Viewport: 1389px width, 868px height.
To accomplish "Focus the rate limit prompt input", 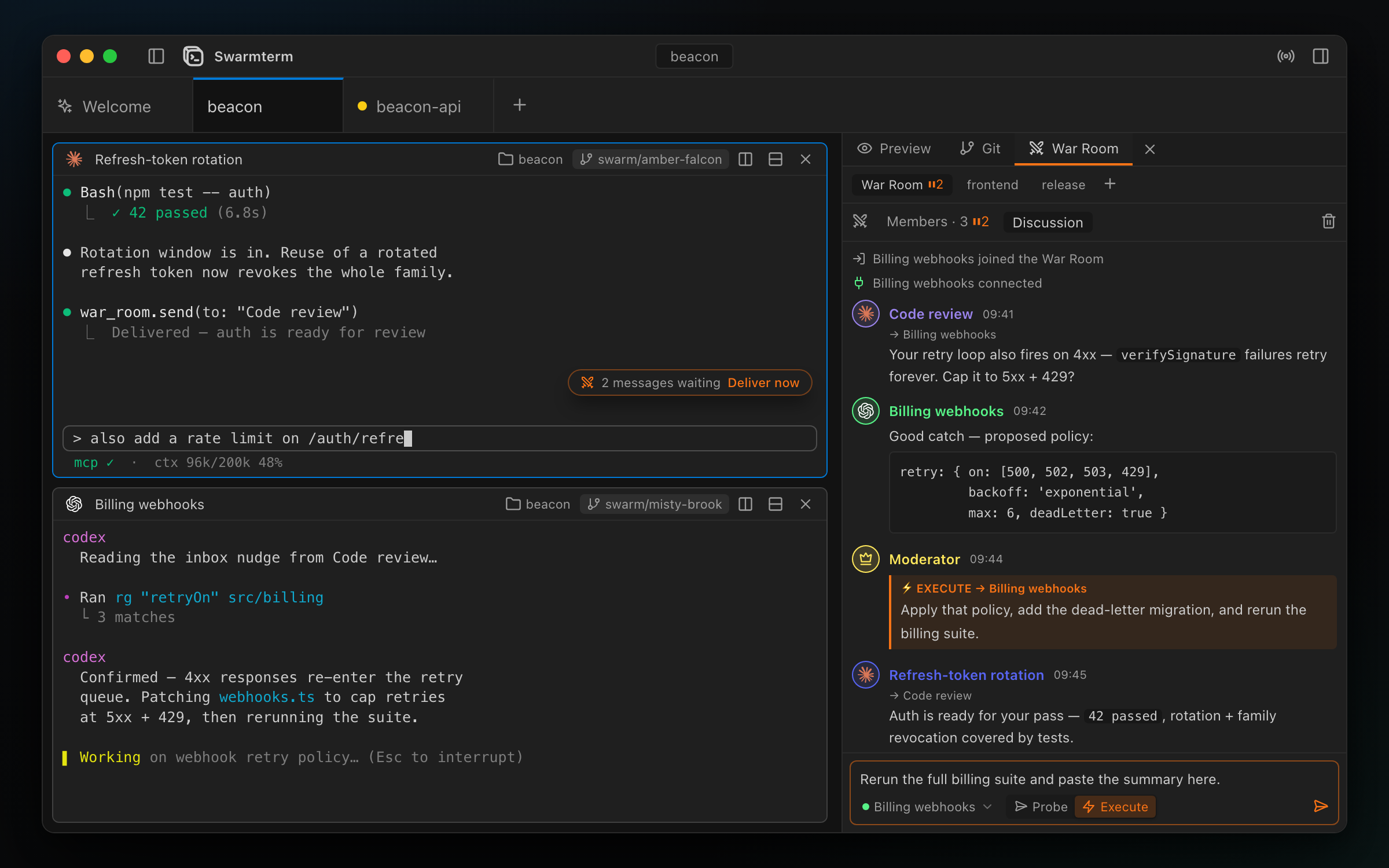I will (x=440, y=438).
